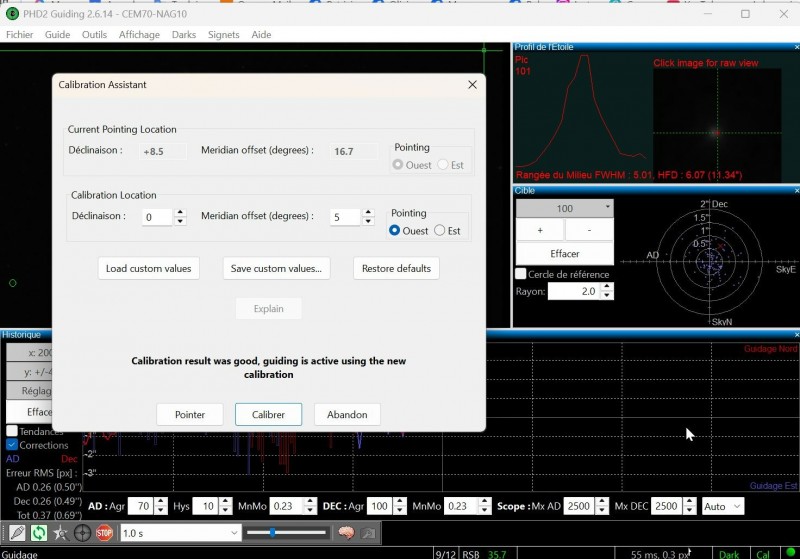Click Save custom values... button

pos(276,268)
